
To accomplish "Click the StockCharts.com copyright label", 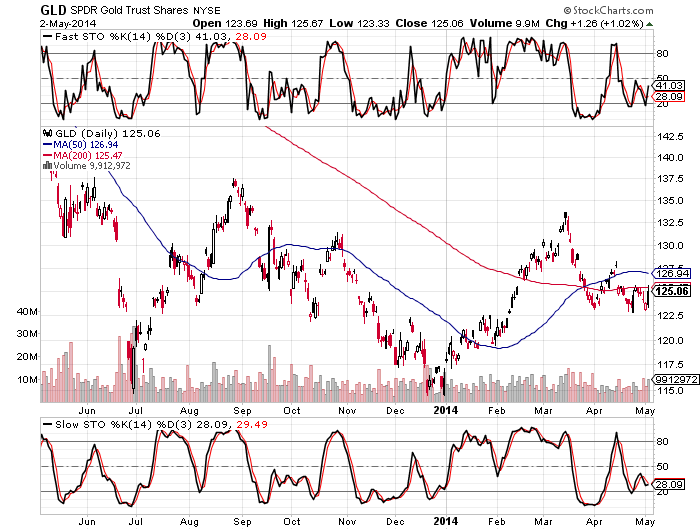I will click(x=608, y=10).
